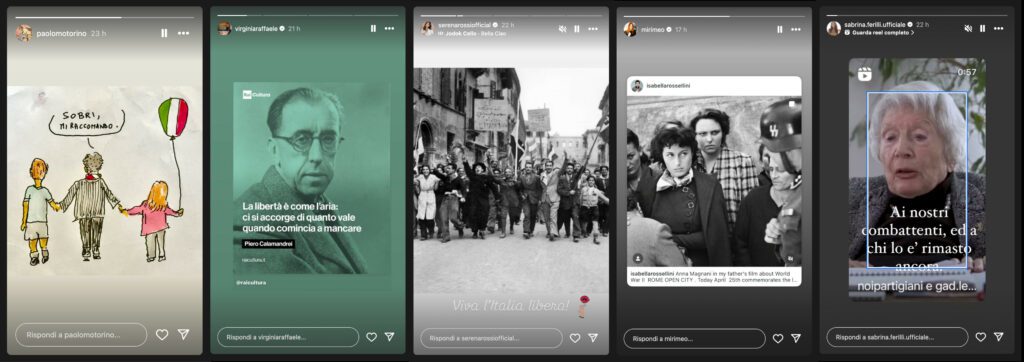Open virginiaraffaele profile avatar
This screenshot has width=1024, height=362.
coord(224,29)
